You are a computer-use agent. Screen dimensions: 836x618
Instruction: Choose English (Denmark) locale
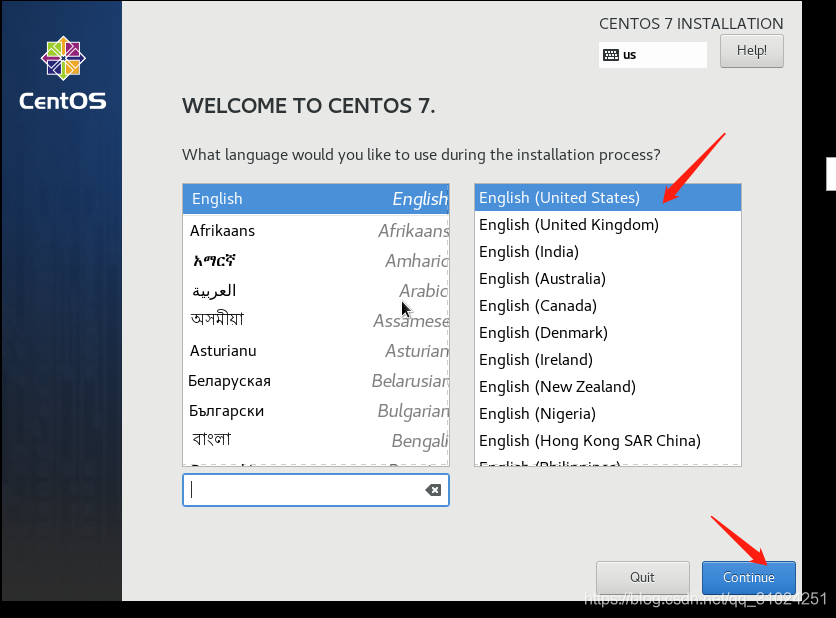coord(608,333)
